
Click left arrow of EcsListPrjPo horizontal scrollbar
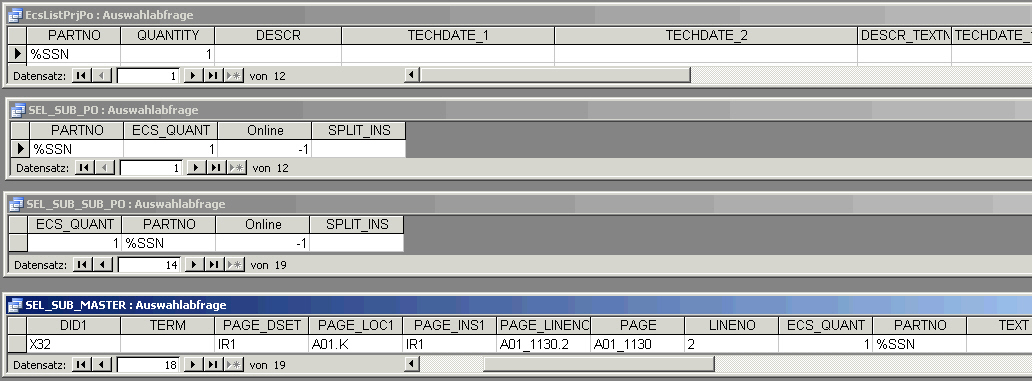coord(411,74)
